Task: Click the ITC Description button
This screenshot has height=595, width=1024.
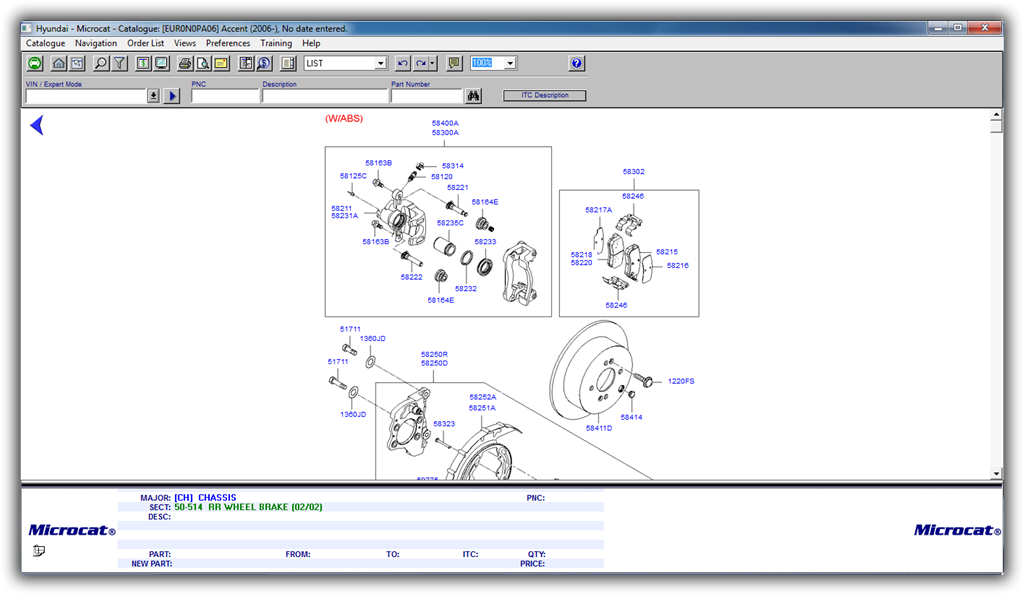Action: tap(545, 95)
